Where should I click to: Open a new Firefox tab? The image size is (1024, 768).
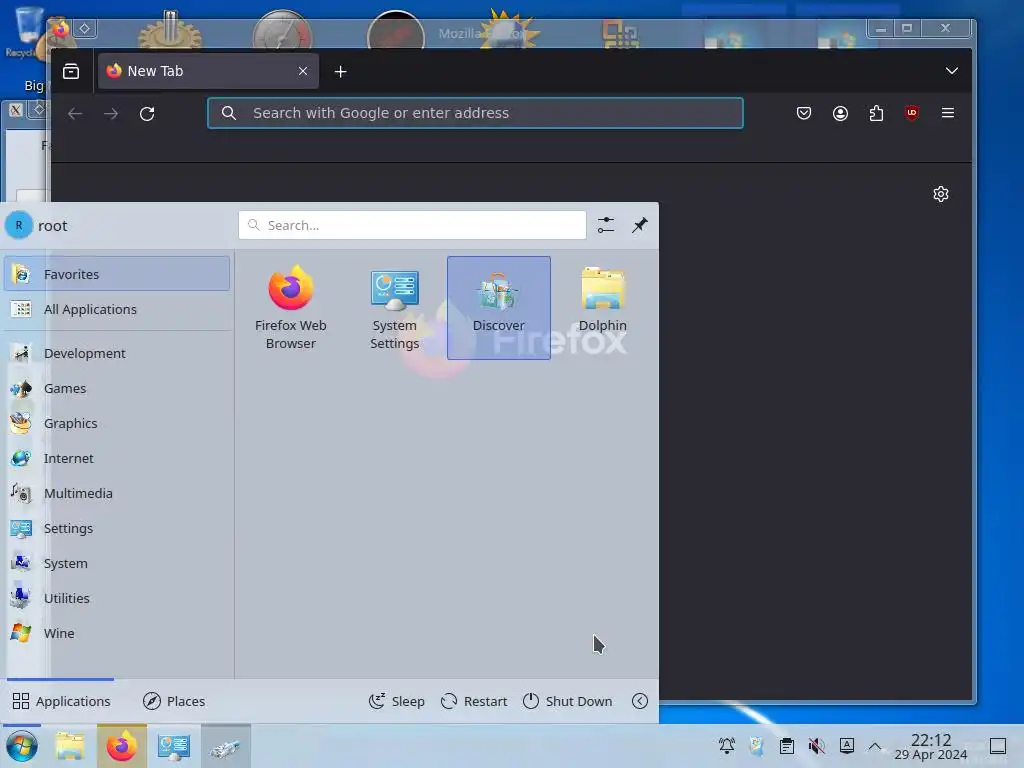[340, 71]
